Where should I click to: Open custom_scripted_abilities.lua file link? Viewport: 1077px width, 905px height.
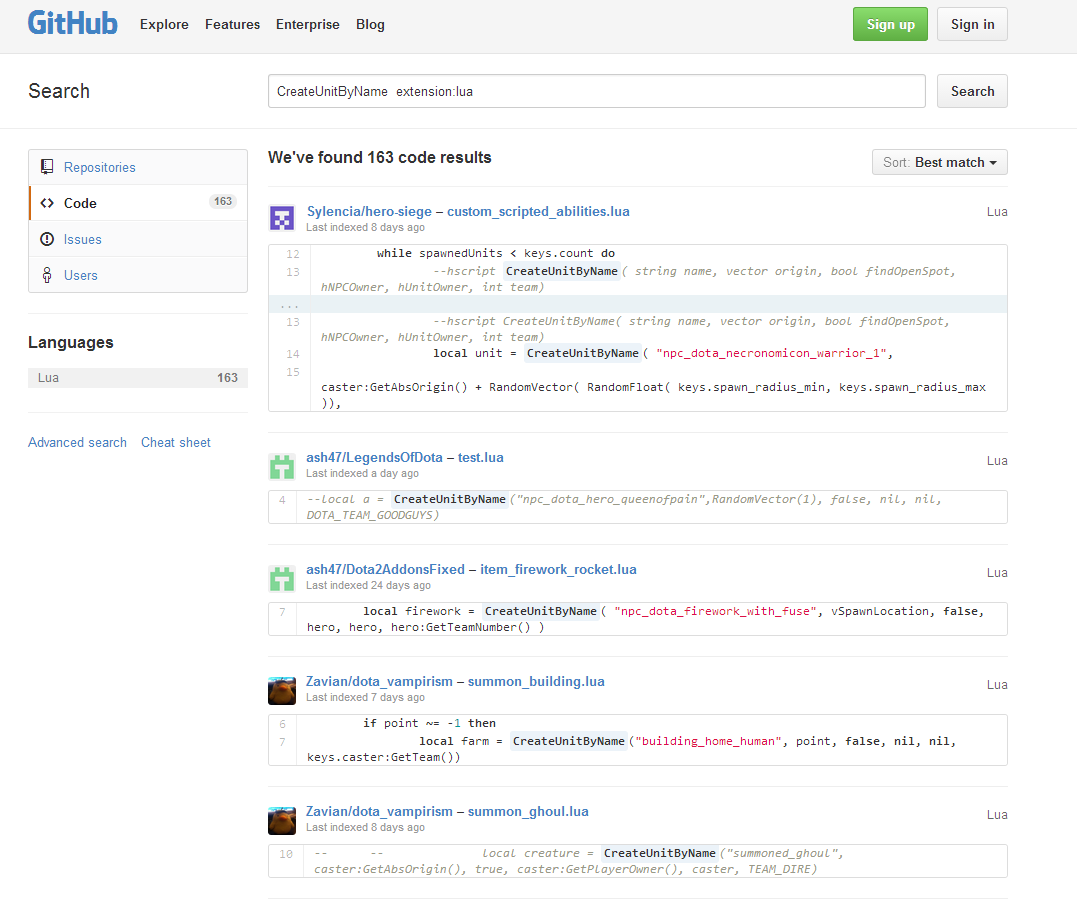538,211
